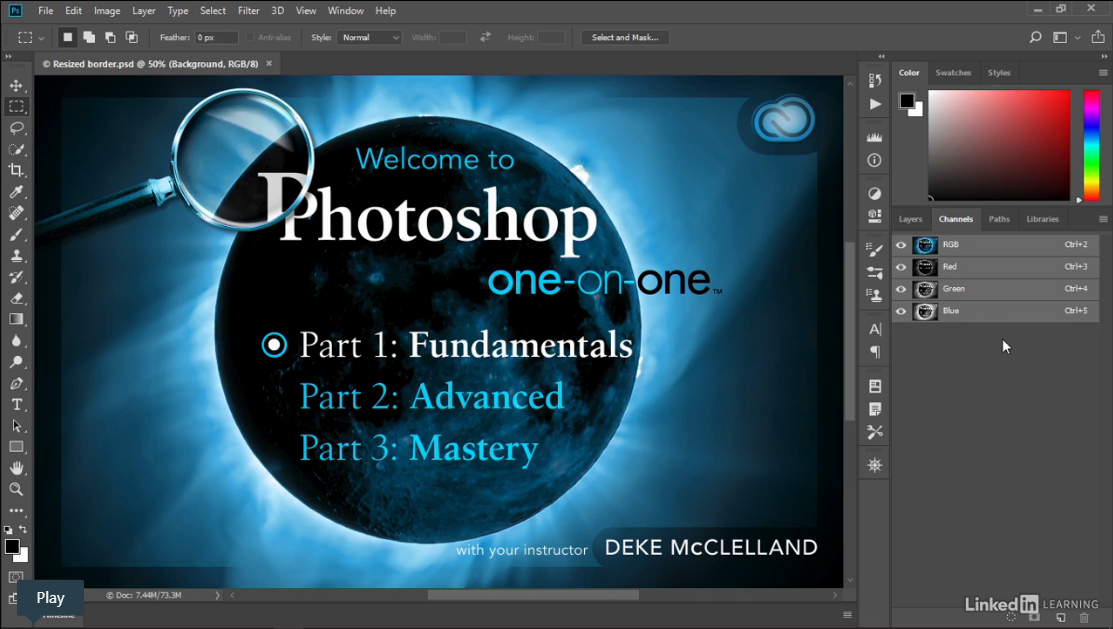Screen dimensions: 1113x629
Task: Select the History Brush tool
Action: click(x=16, y=277)
